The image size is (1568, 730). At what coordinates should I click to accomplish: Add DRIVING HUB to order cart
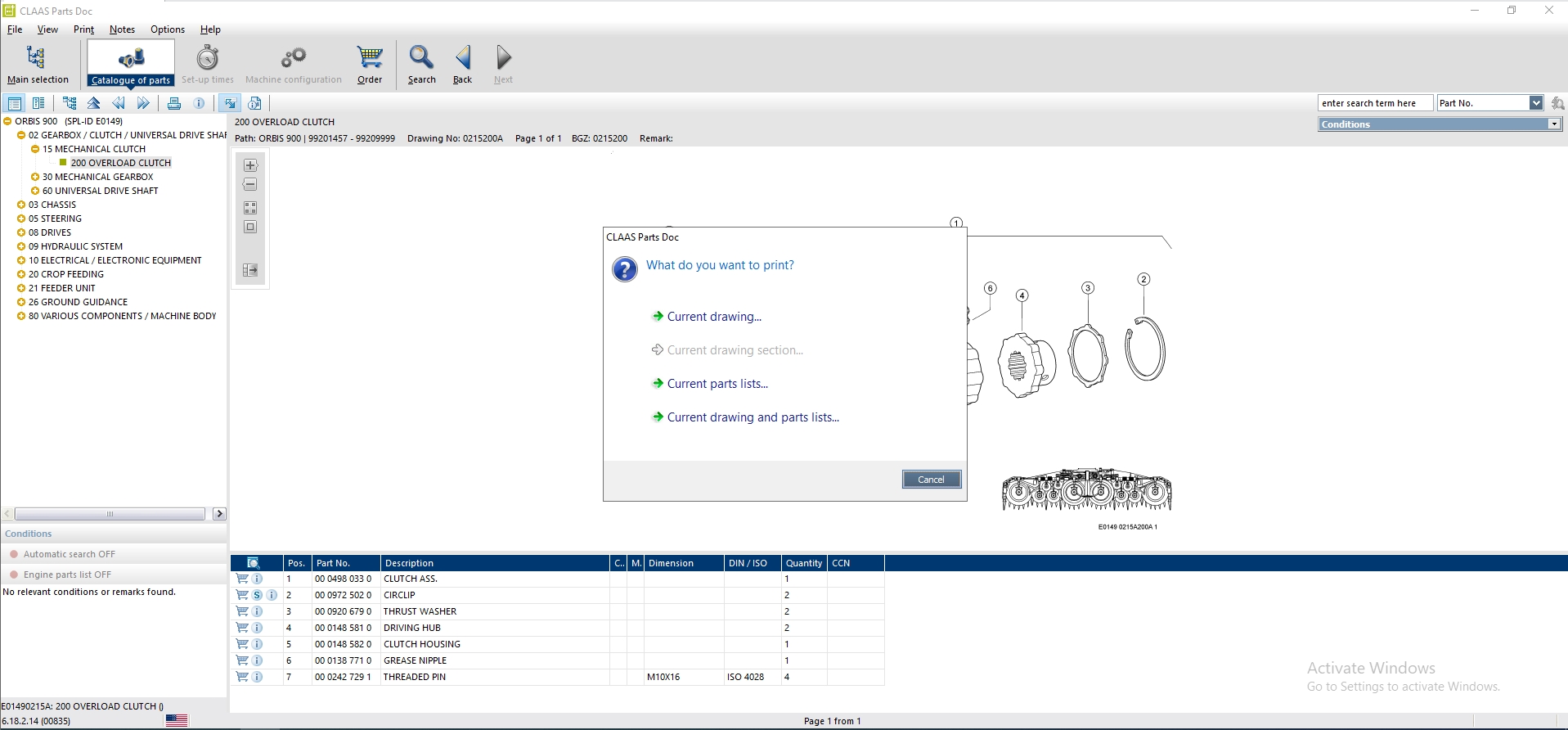coord(242,628)
